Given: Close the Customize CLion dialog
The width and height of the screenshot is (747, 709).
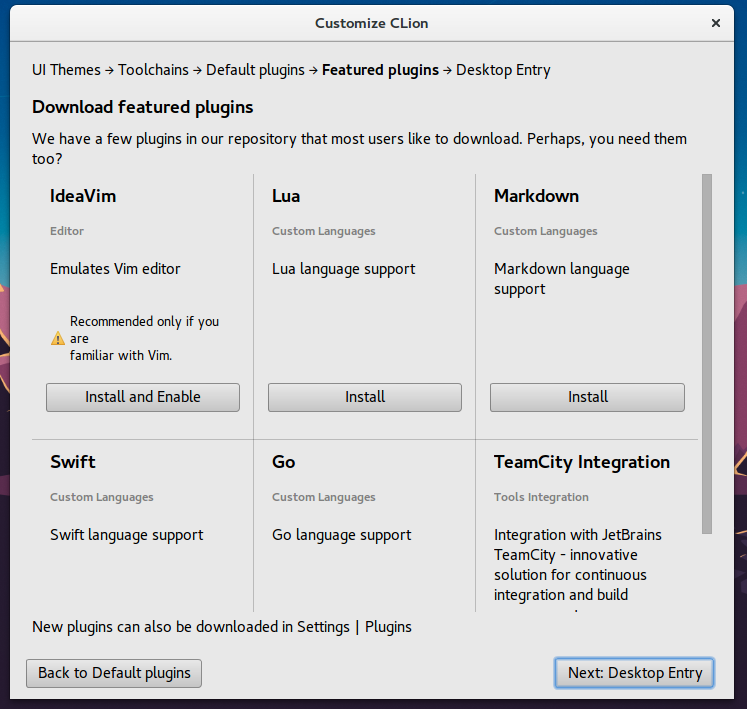Looking at the screenshot, I should 716,23.
